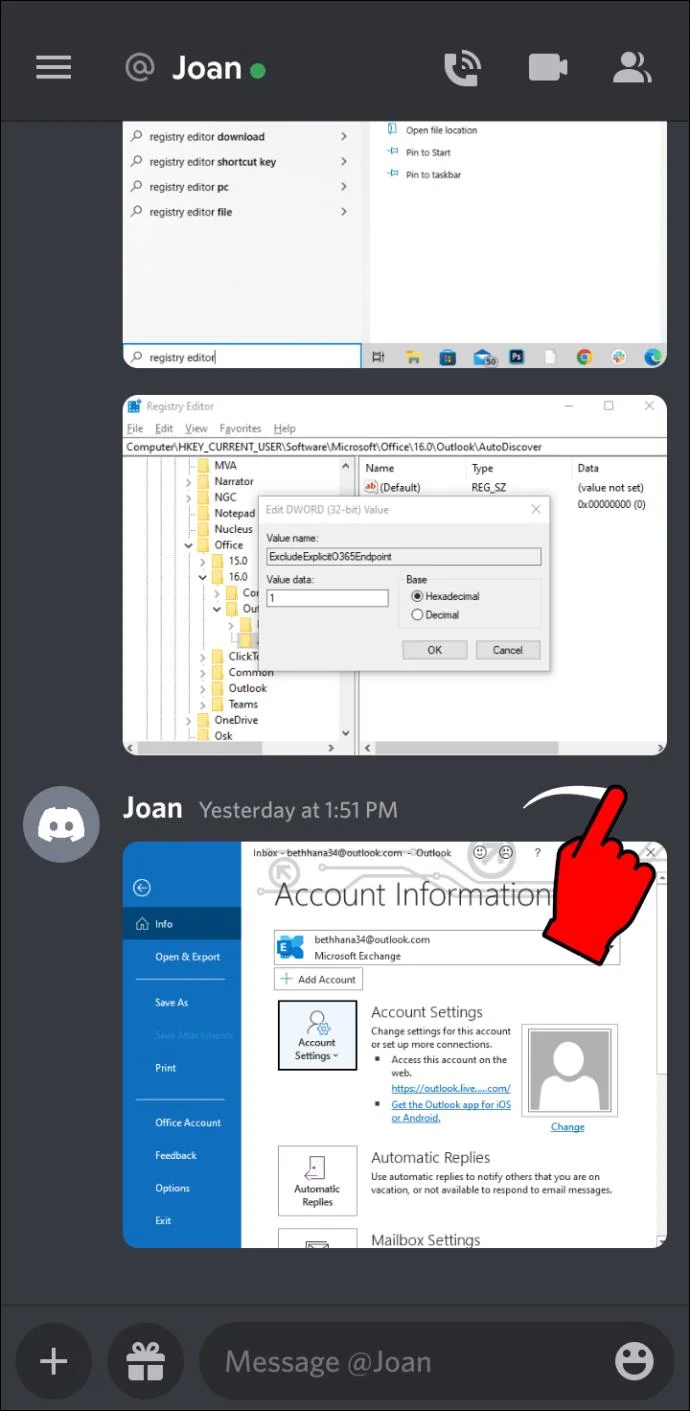
Task: Tap the Joan username above the Outlook image
Action: coord(152,808)
